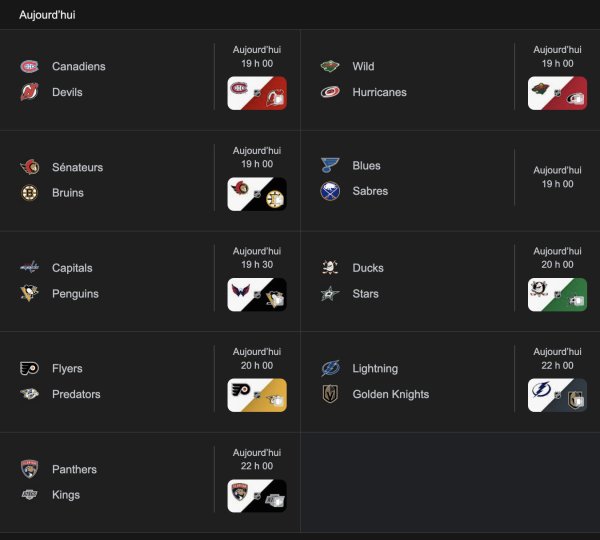View the Flyers vs Predators matchup thumbnail

click(x=257, y=395)
